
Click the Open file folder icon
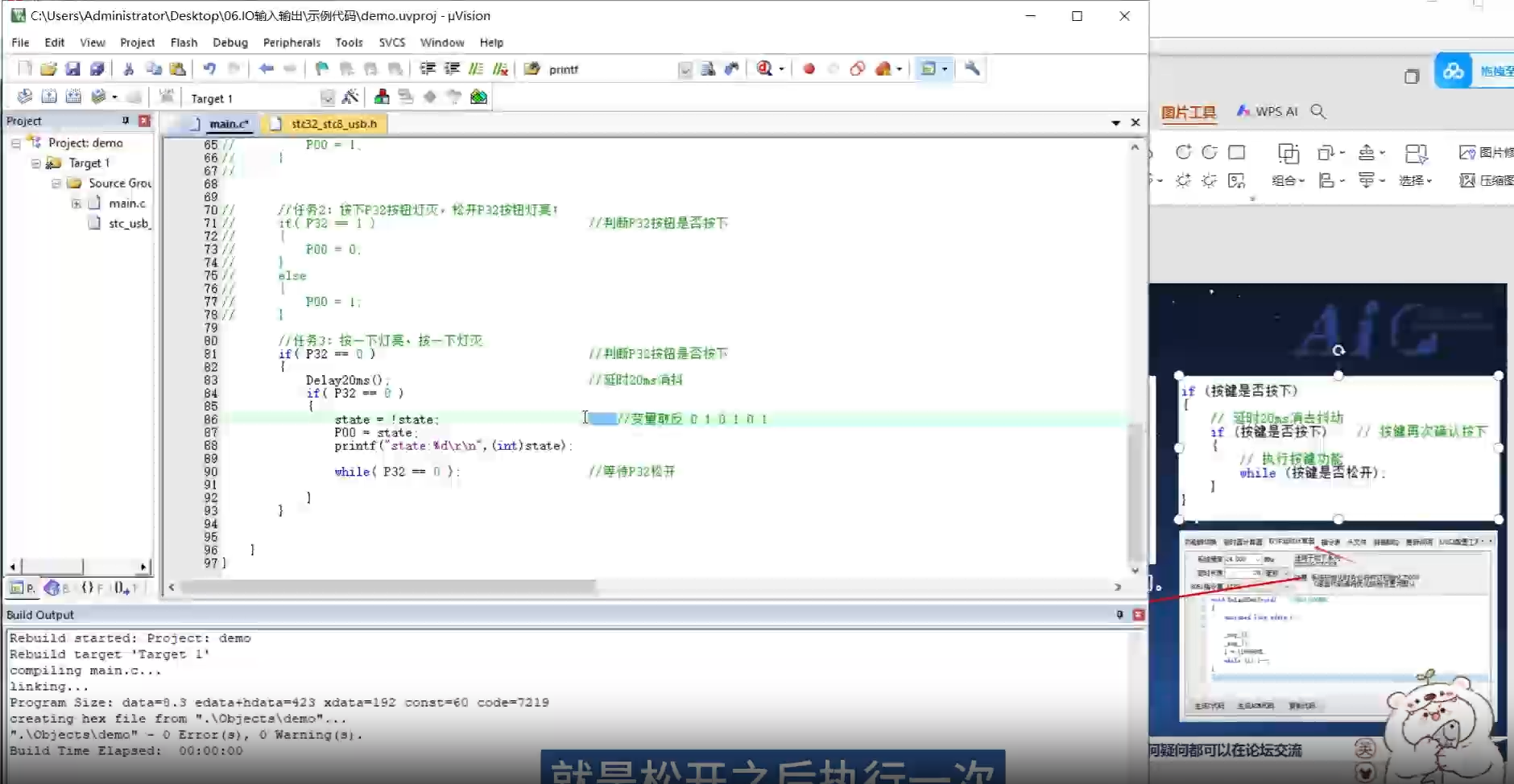[x=48, y=69]
